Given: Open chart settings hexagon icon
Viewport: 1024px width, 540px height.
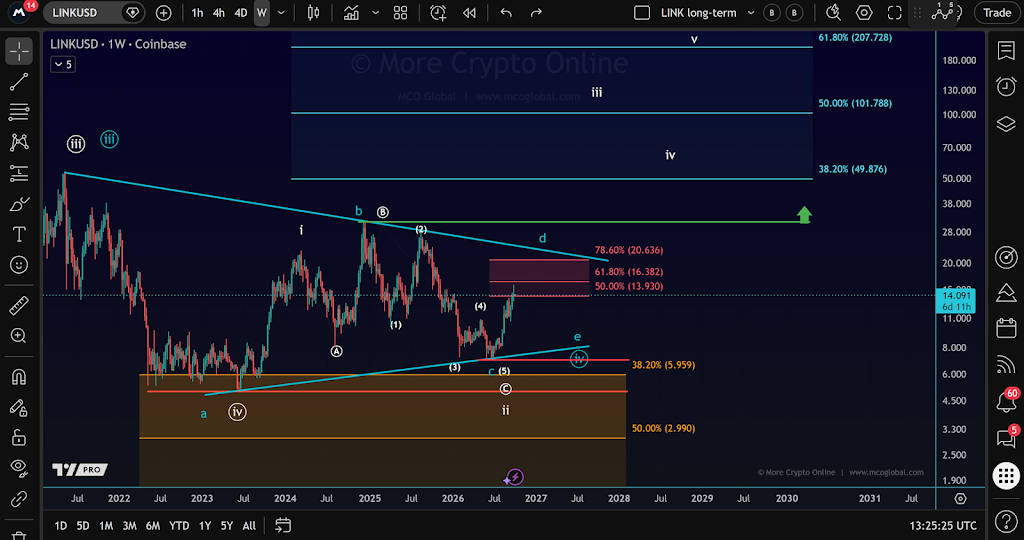Looking at the screenshot, I should 864,12.
